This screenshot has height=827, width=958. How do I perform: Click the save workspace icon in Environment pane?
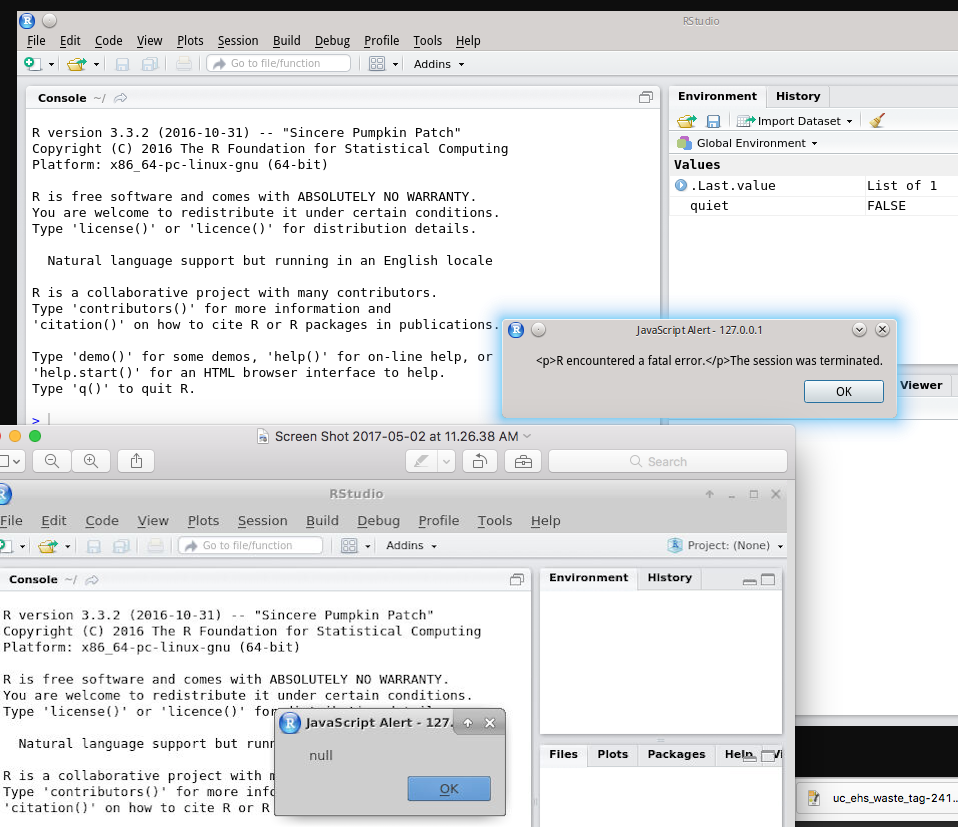coord(713,121)
